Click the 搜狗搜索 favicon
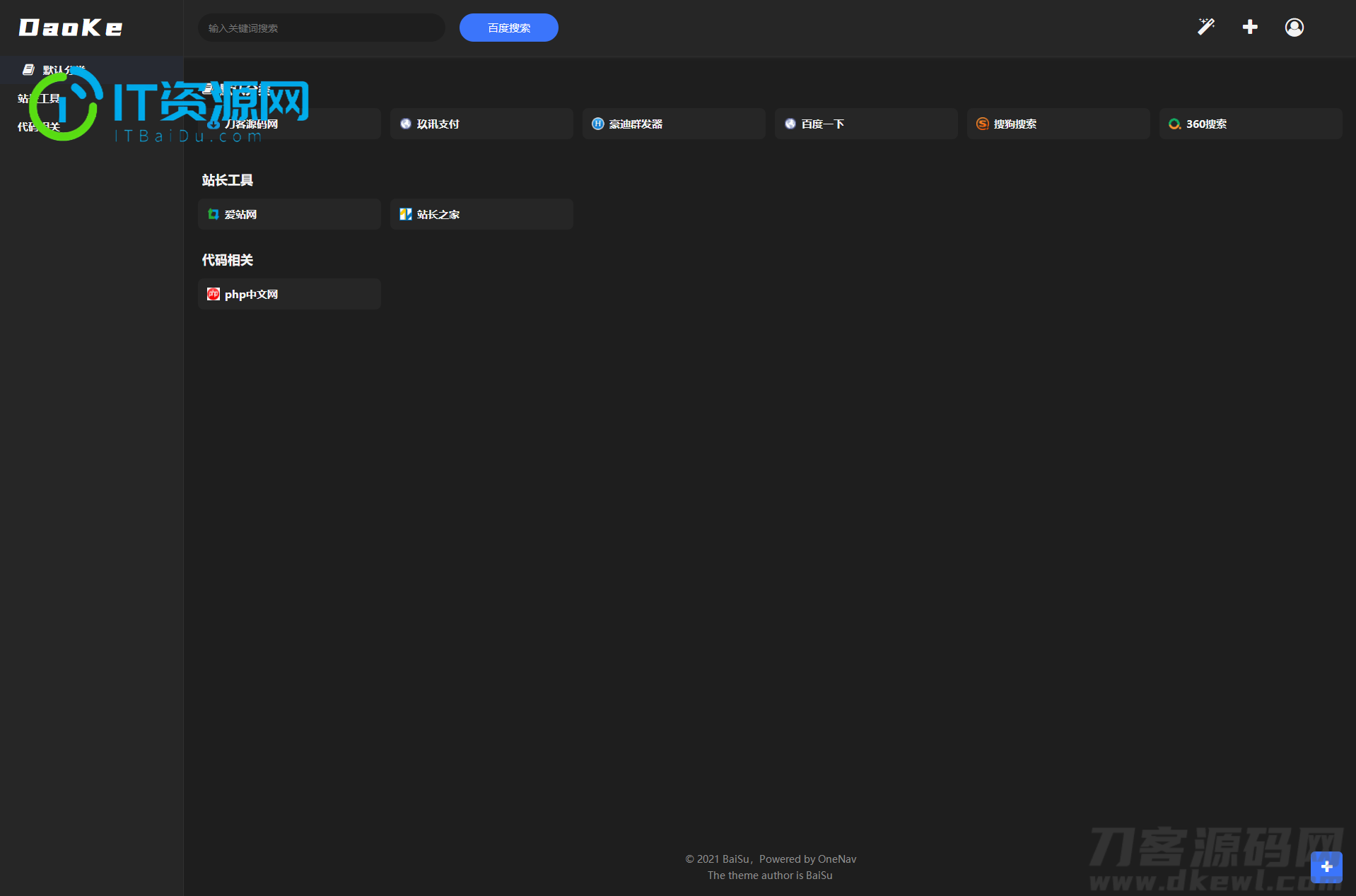The image size is (1356, 896). pyautogui.click(x=983, y=124)
